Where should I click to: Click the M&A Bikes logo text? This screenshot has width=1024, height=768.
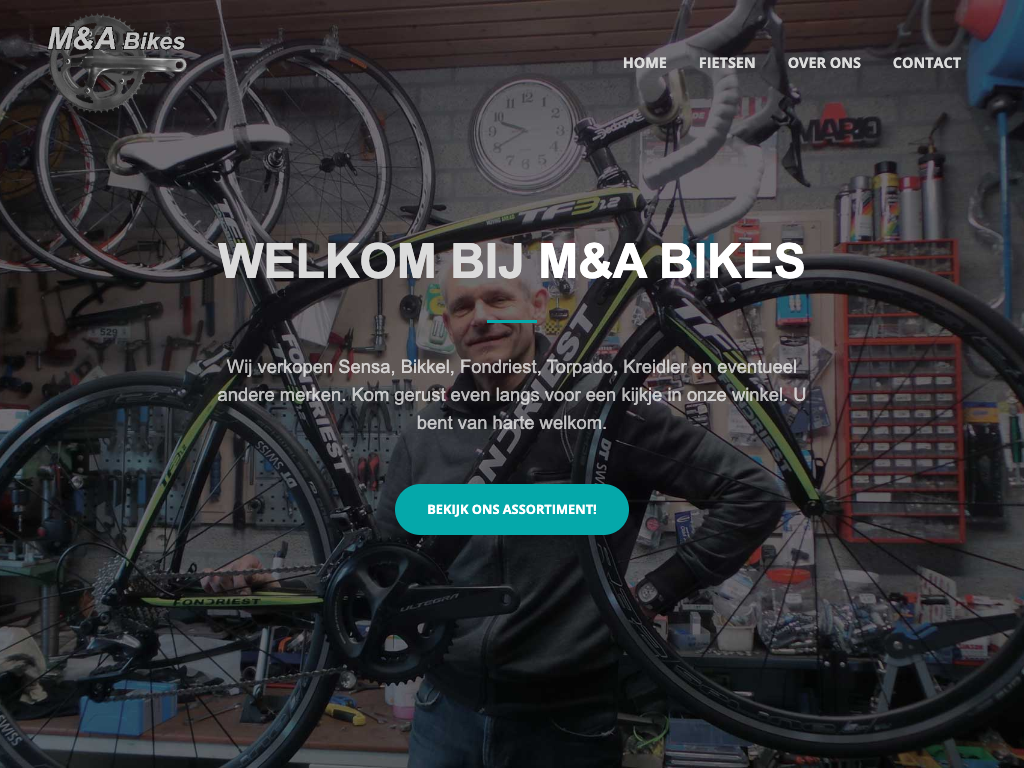(116, 39)
